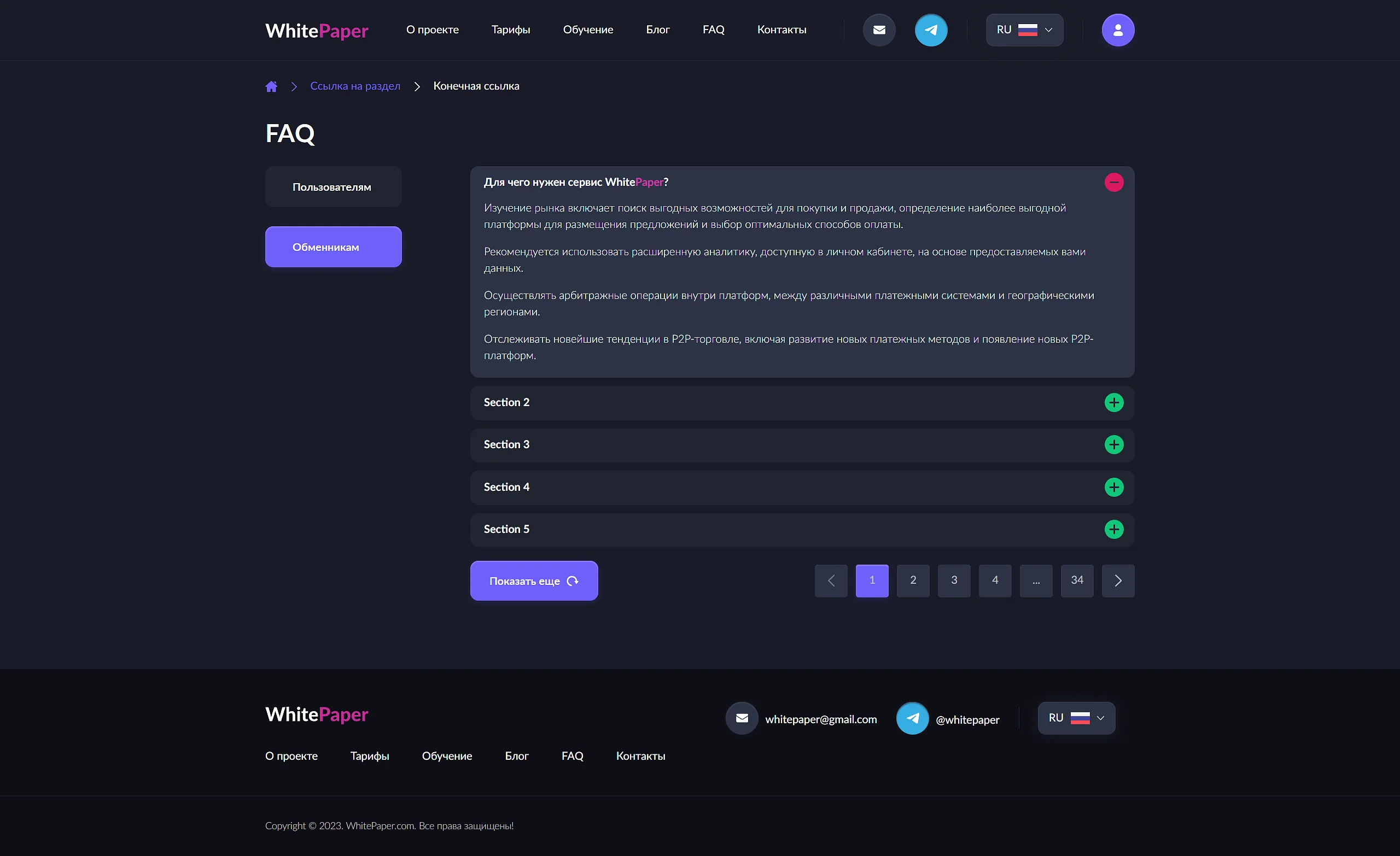Click the footer Telegram icon
The image size is (1400, 856).
click(x=913, y=719)
